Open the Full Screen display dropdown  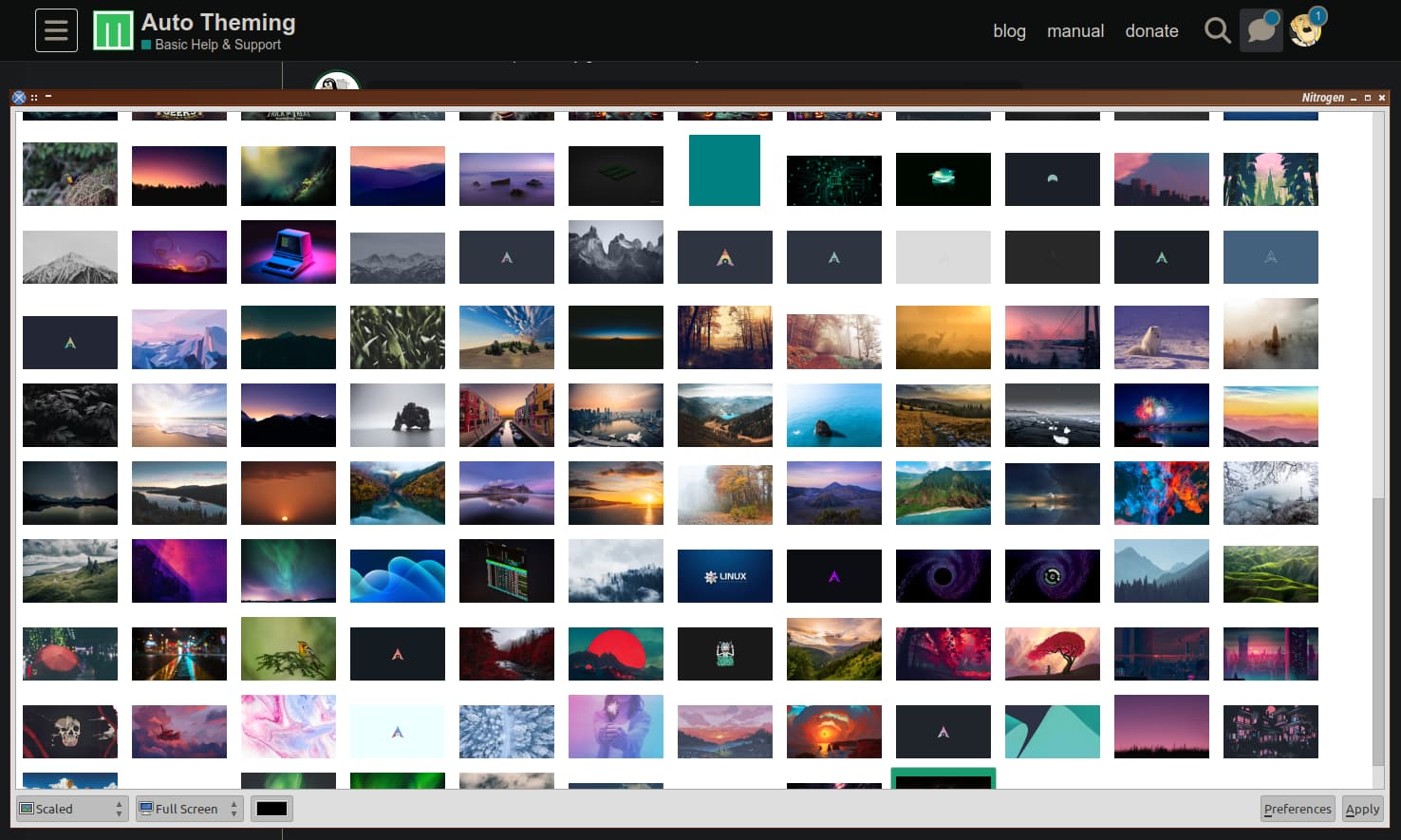click(189, 809)
